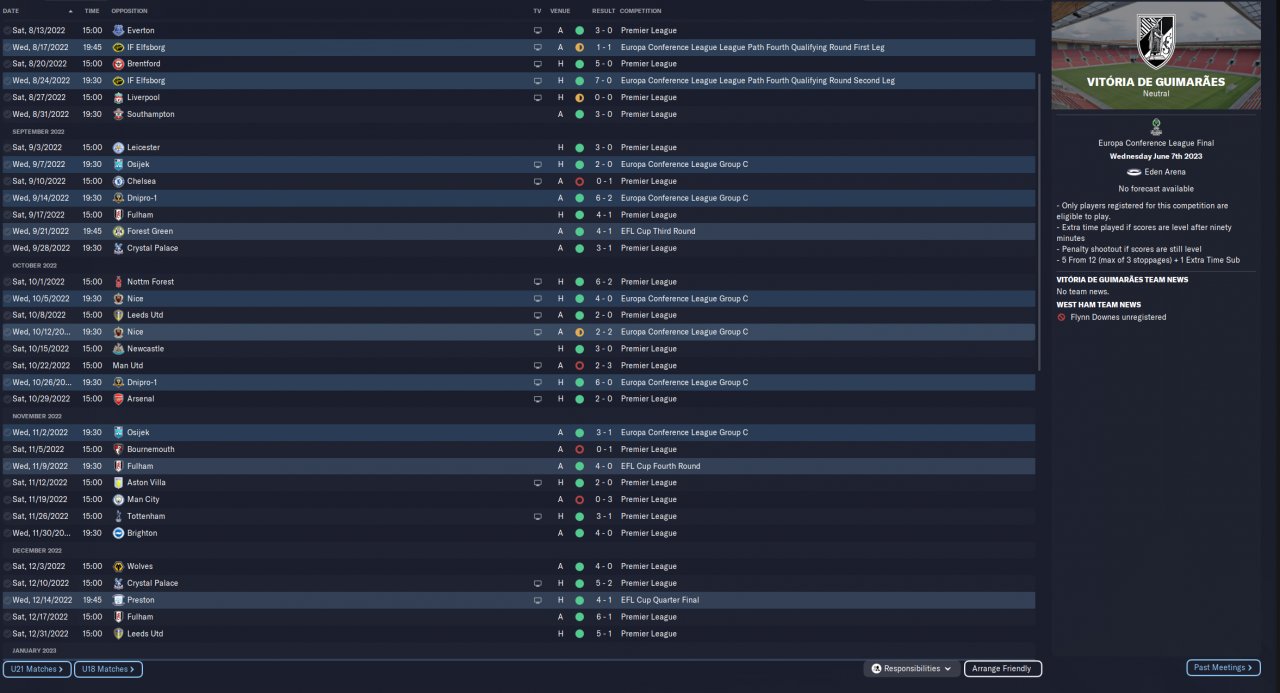
Task: Select the circle on Wed, 11/2/2022 row
Action: 7,433
